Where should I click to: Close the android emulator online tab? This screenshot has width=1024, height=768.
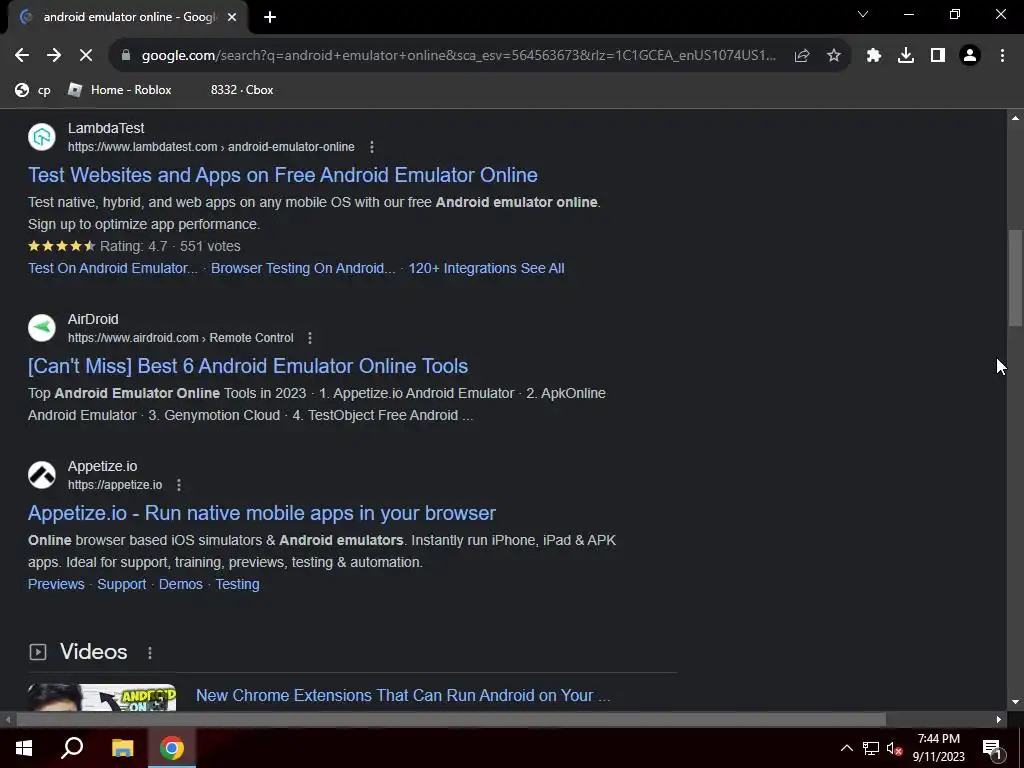pyautogui.click(x=232, y=17)
